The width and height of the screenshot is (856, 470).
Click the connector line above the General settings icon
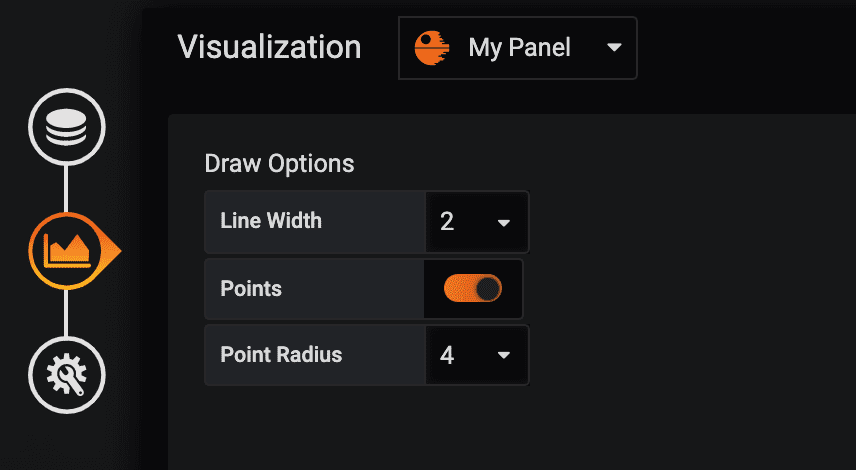(x=67, y=313)
